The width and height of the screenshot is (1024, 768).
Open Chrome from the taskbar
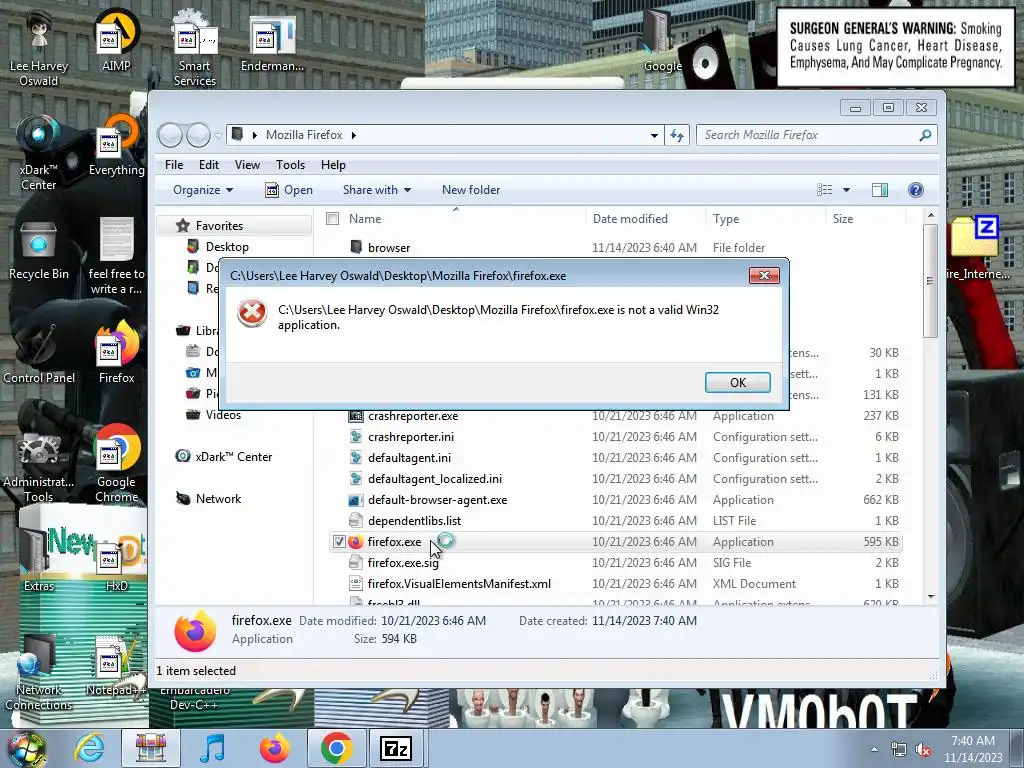pyautogui.click(x=336, y=748)
